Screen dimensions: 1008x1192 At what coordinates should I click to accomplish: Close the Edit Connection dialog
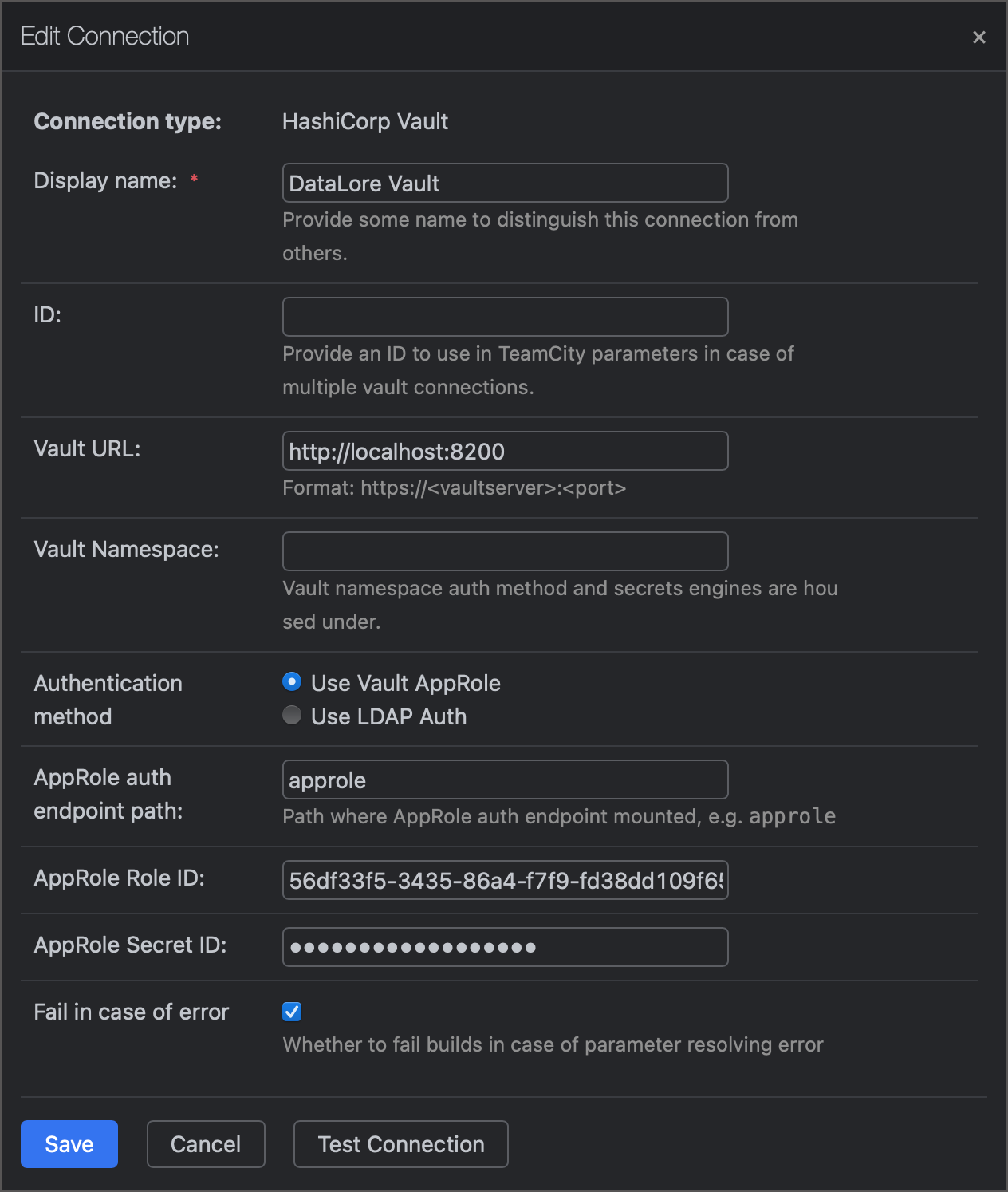click(x=979, y=37)
